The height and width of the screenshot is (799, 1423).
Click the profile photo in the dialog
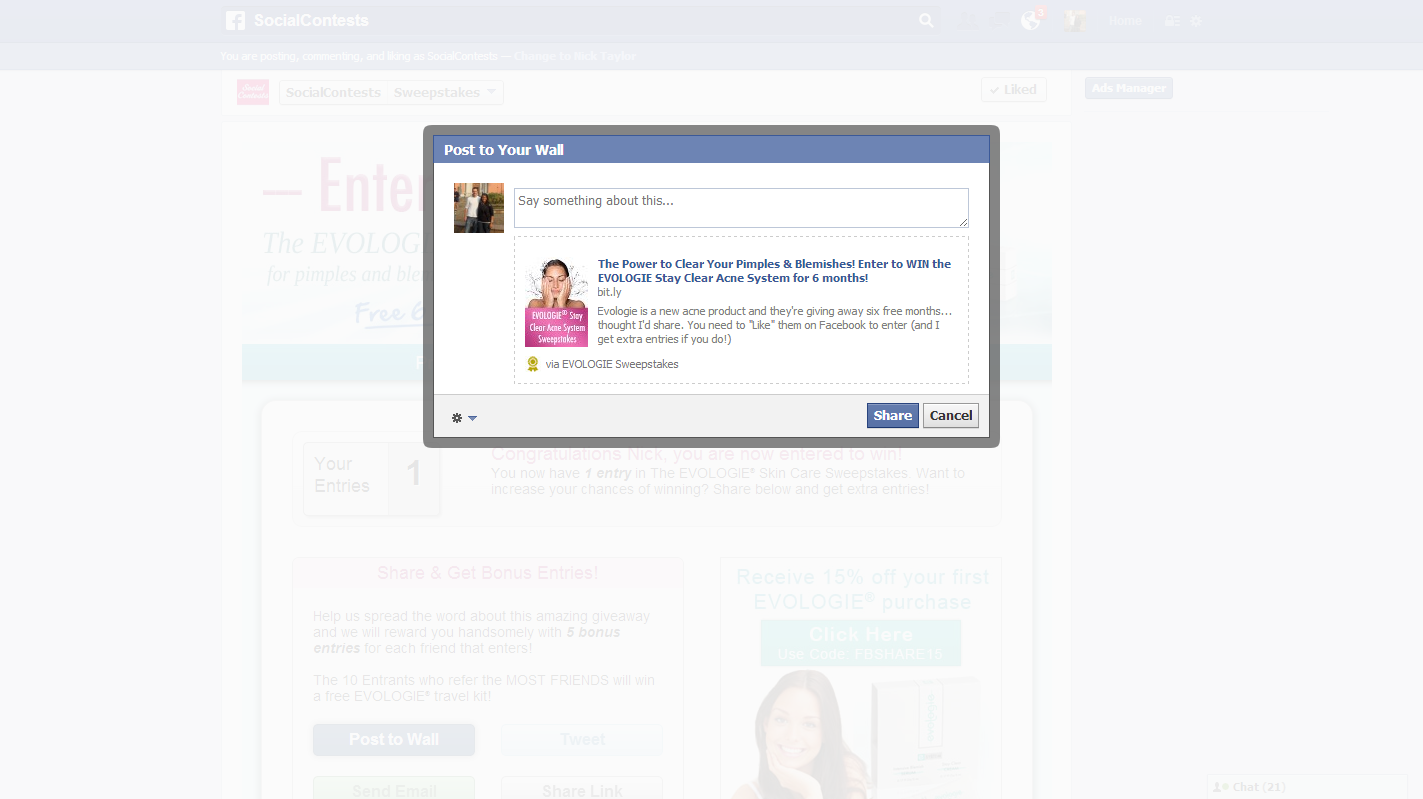[479, 208]
